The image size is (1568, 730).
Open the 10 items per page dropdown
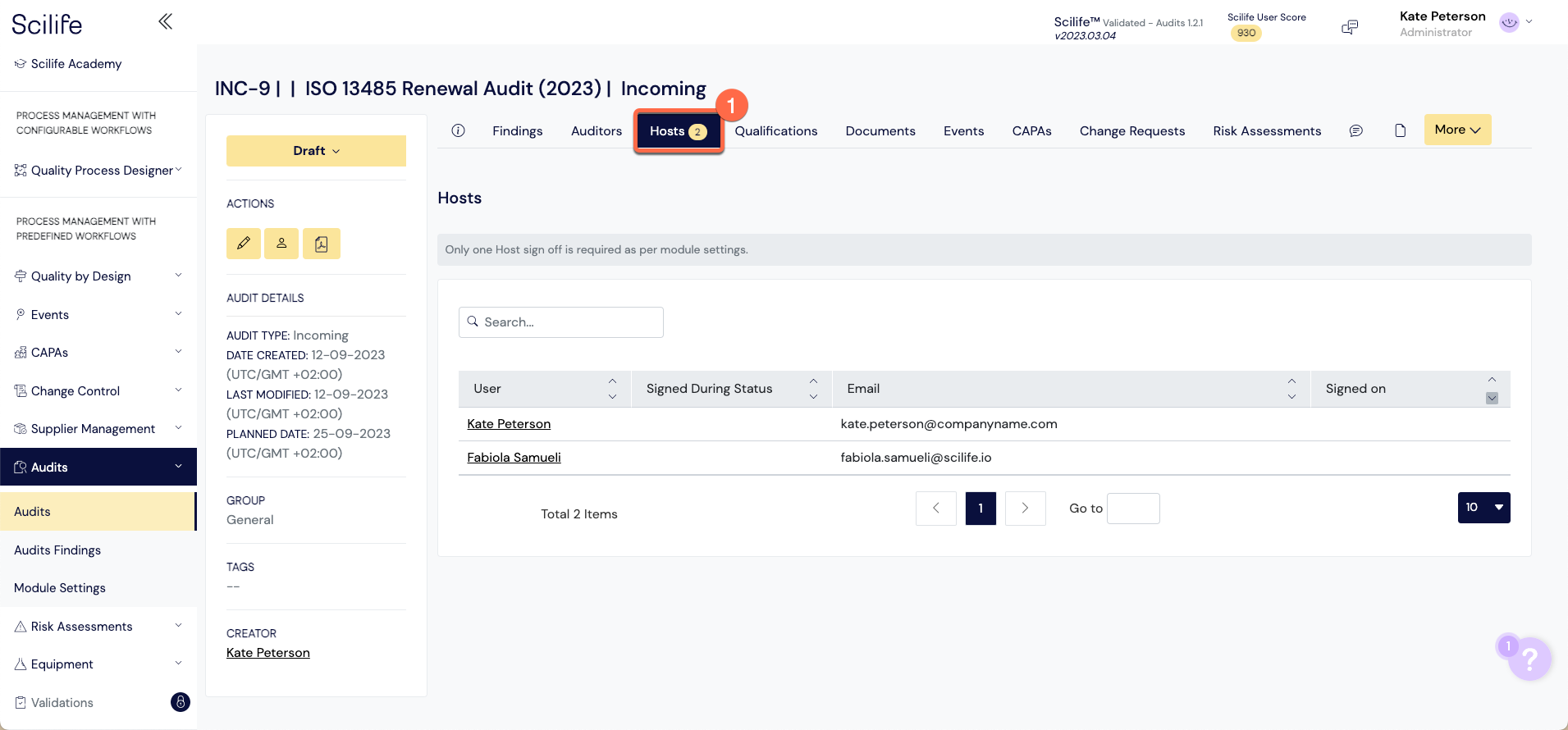pyautogui.click(x=1483, y=508)
